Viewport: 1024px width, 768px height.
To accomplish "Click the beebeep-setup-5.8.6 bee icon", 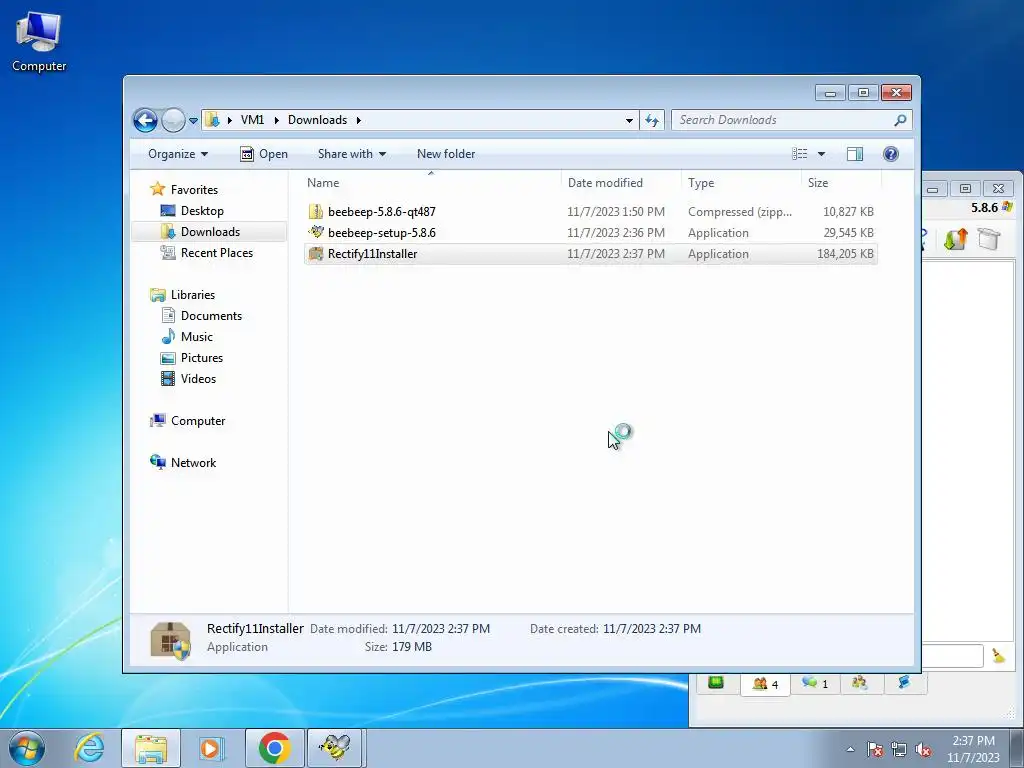I will point(316,232).
